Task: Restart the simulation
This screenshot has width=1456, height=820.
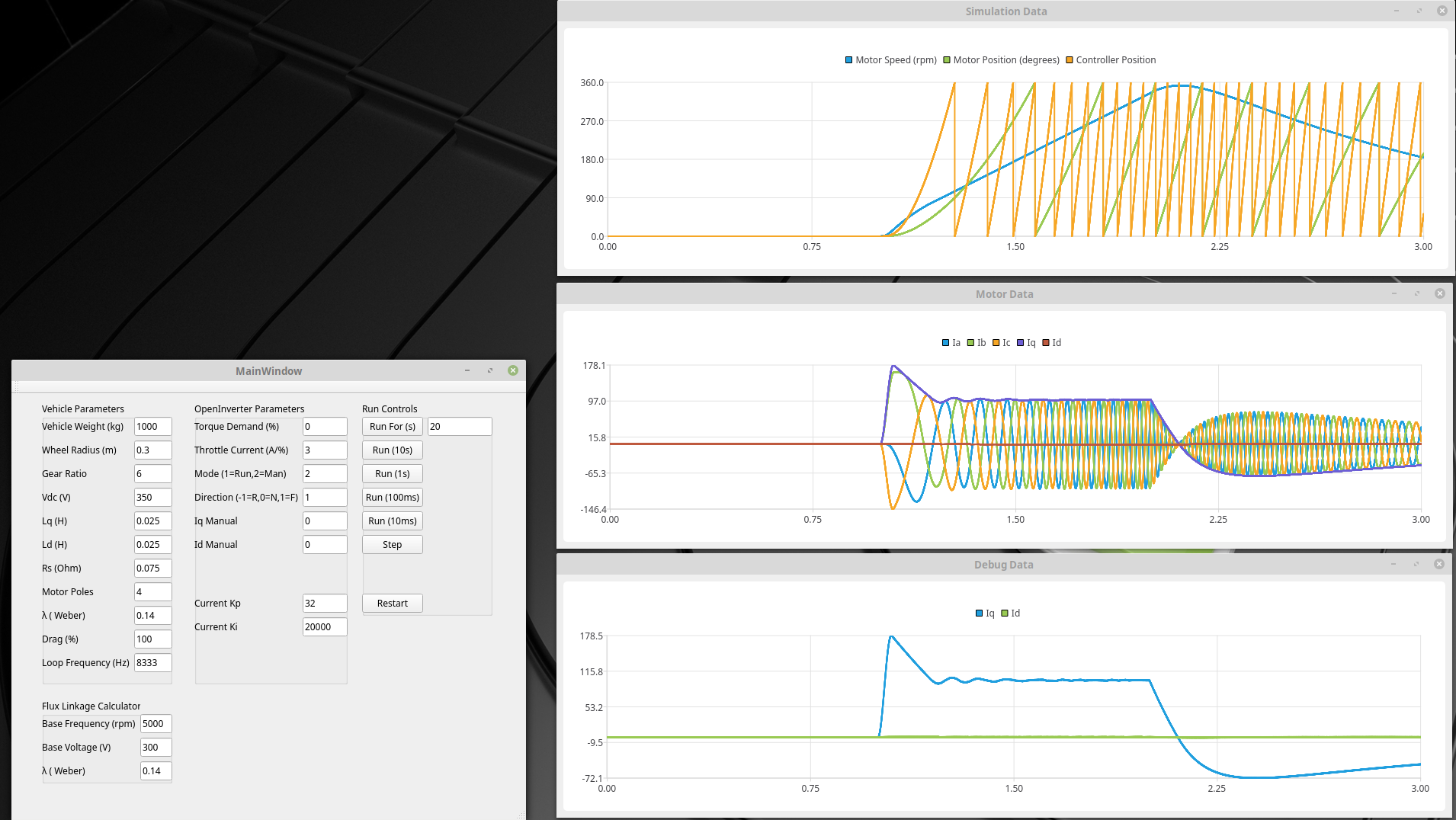Action: click(392, 604)
